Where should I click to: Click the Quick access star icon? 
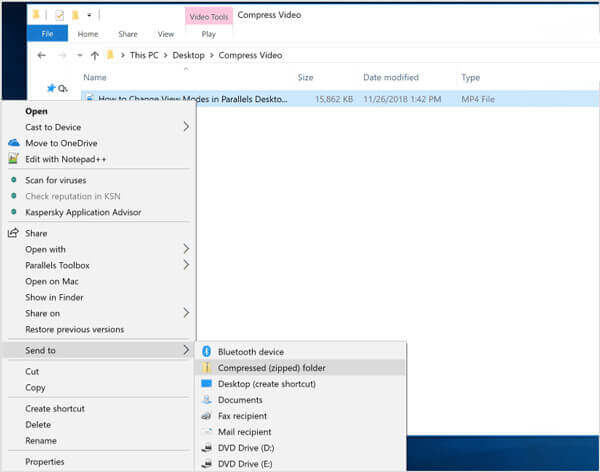point(51,88)
